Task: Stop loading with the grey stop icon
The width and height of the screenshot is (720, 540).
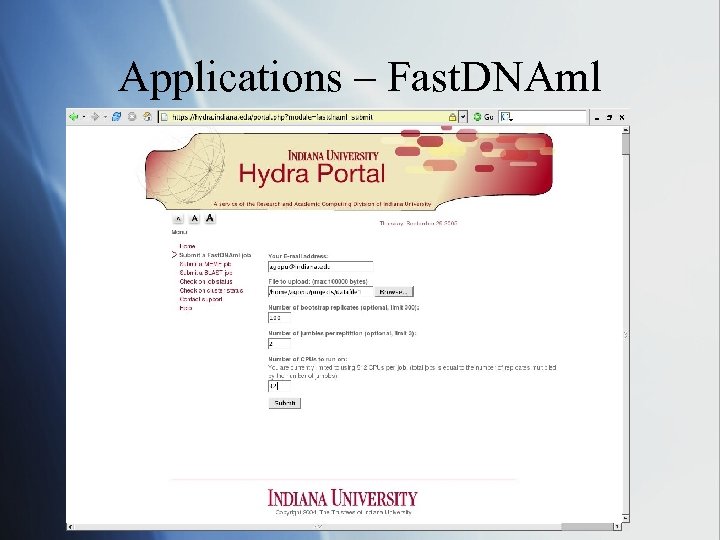Action: 132,117
